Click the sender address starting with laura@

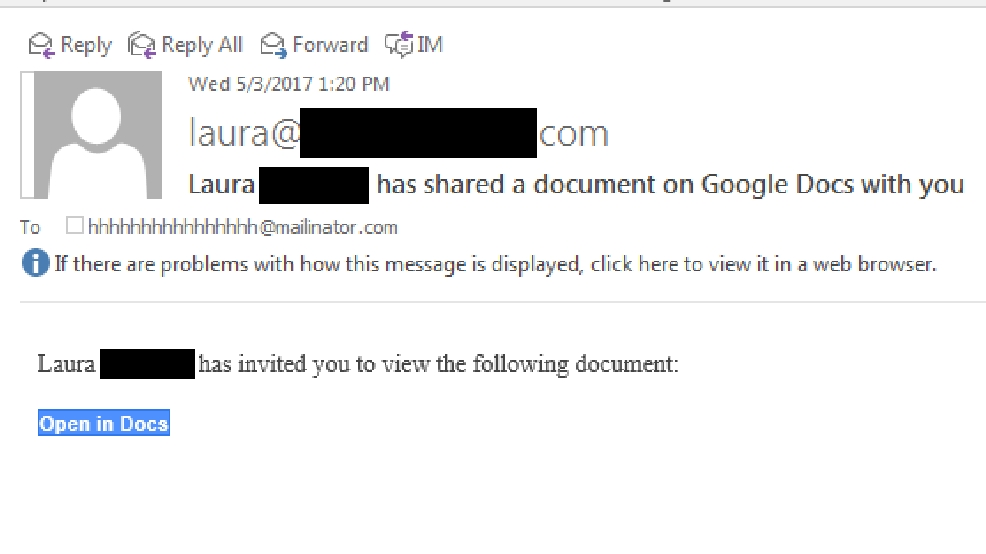click(399, 133)
